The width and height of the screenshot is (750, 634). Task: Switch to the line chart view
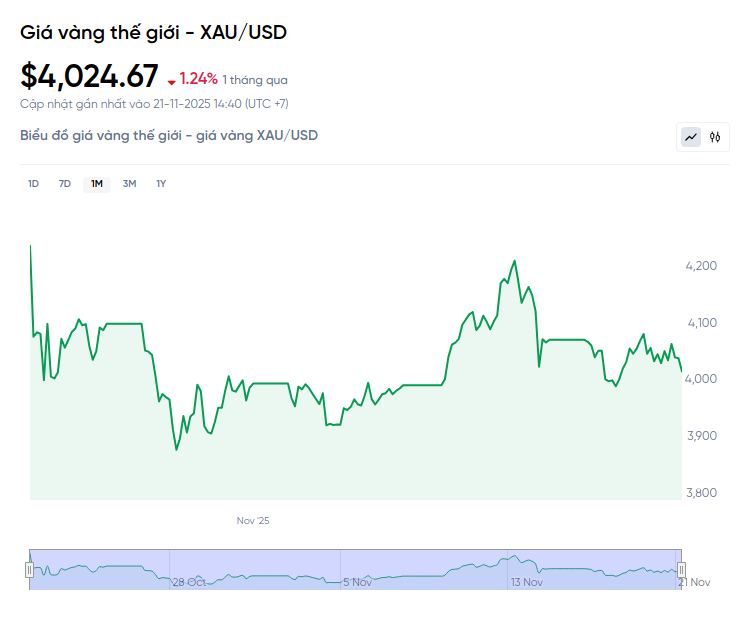tap(691, 137)
